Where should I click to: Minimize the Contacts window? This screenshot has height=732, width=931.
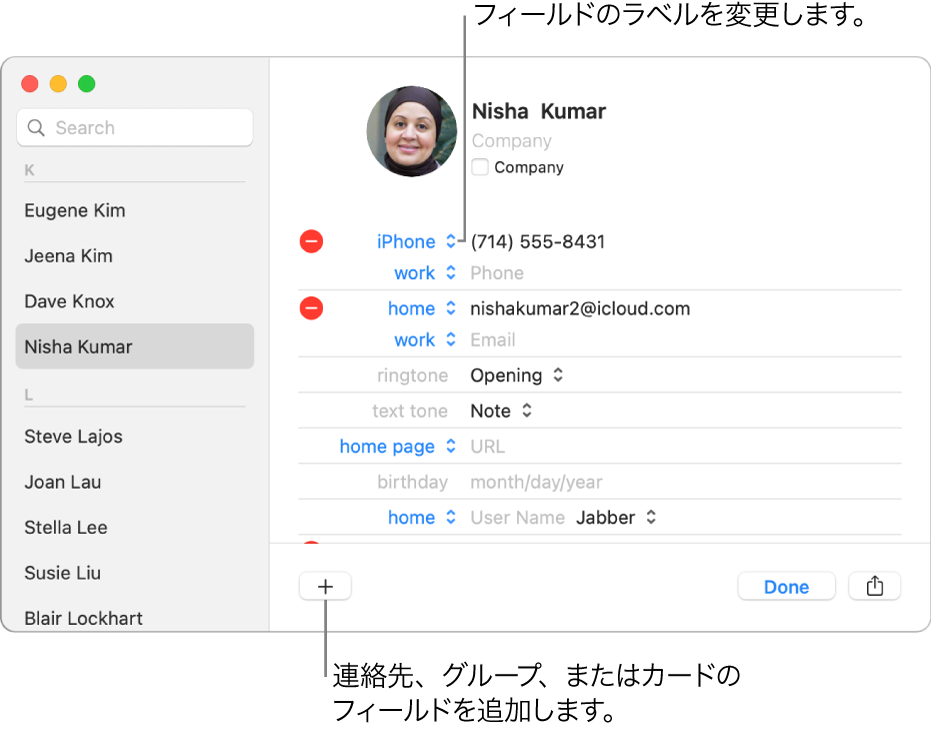click(58, 84)
